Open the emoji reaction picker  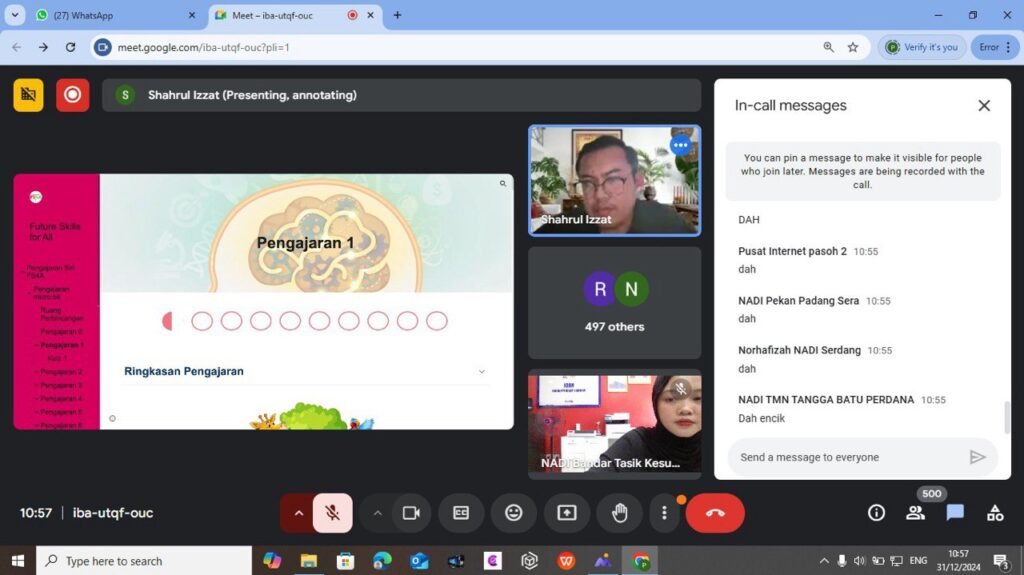tap(514, 513)
